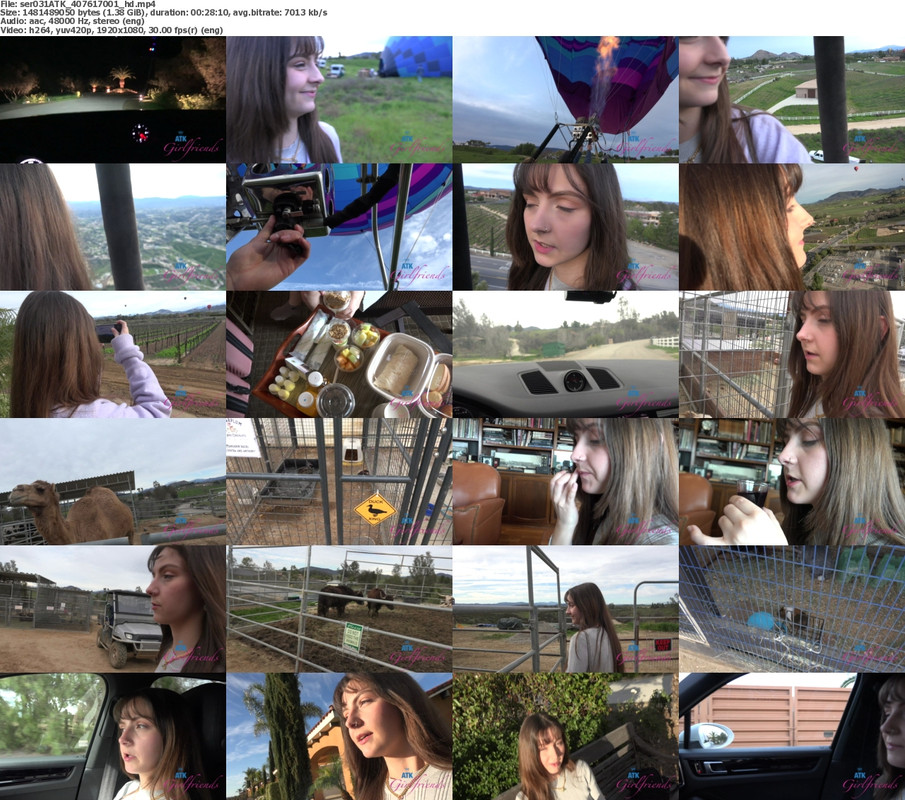905x800 pixels.
Task: Select thumbnail of woman with cypress and palms
Action: click(339, 737)
